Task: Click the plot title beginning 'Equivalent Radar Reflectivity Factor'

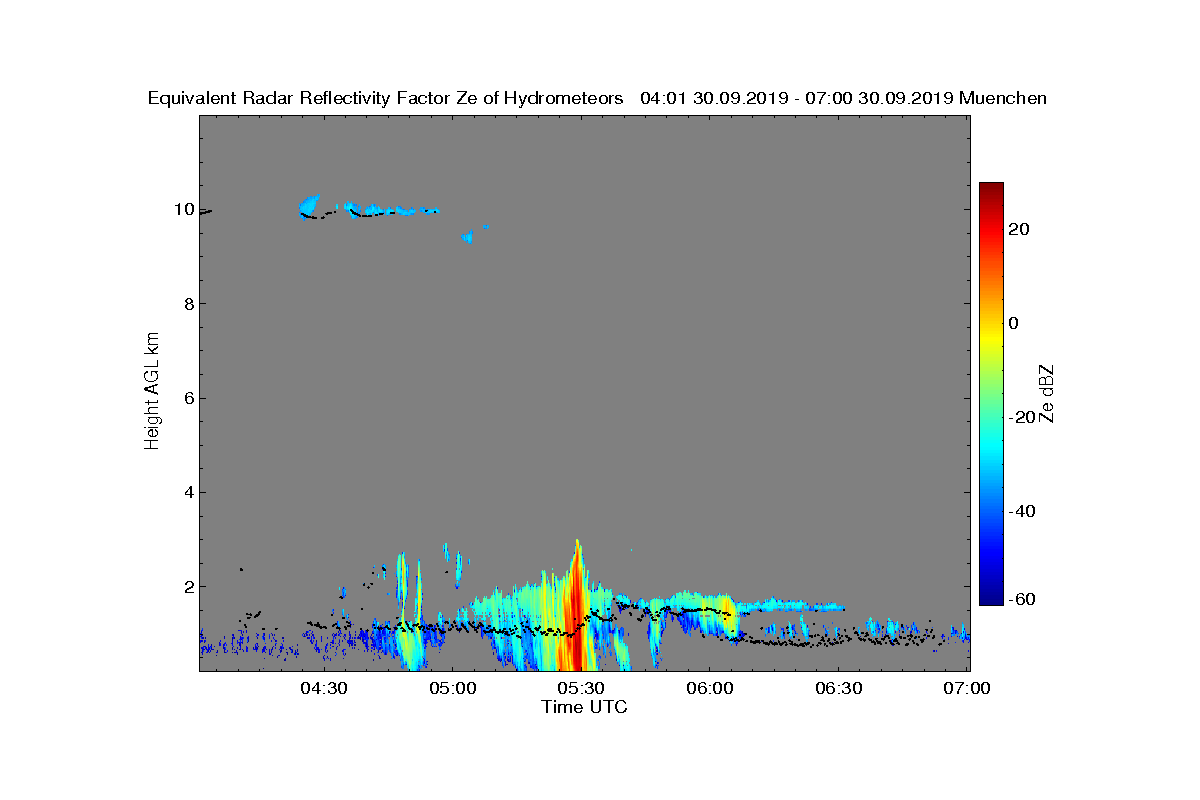Action: (597, 98)
